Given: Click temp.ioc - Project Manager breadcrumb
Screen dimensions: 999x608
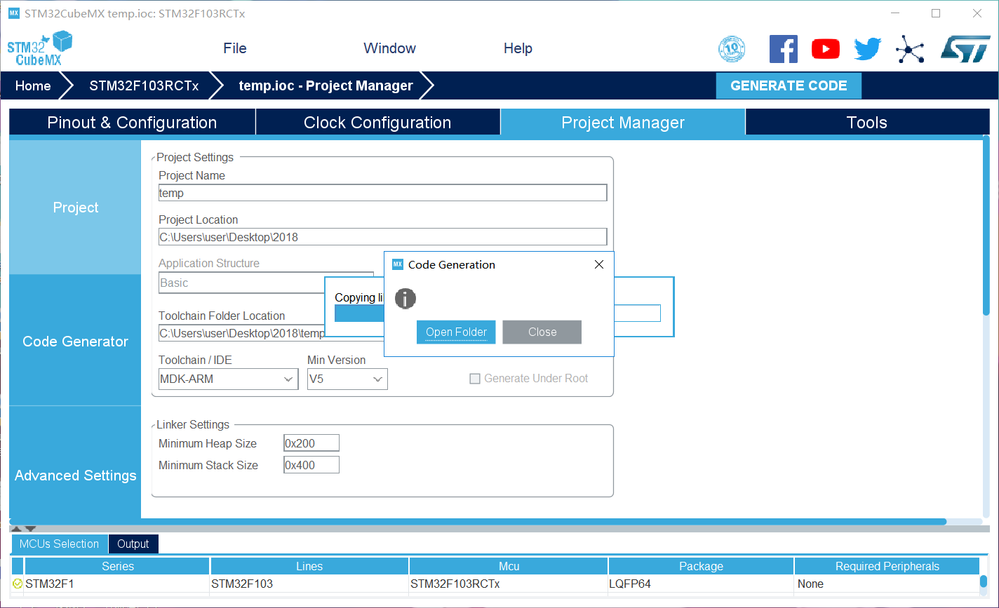Looking at the screenshot, I should point(326,85).
